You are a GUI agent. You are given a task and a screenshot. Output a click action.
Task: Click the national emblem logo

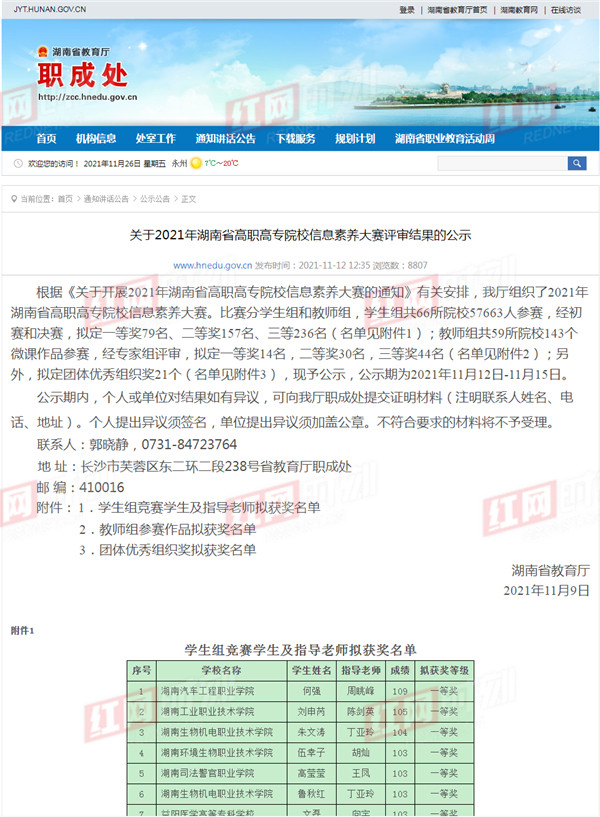[x=43, y=52]
